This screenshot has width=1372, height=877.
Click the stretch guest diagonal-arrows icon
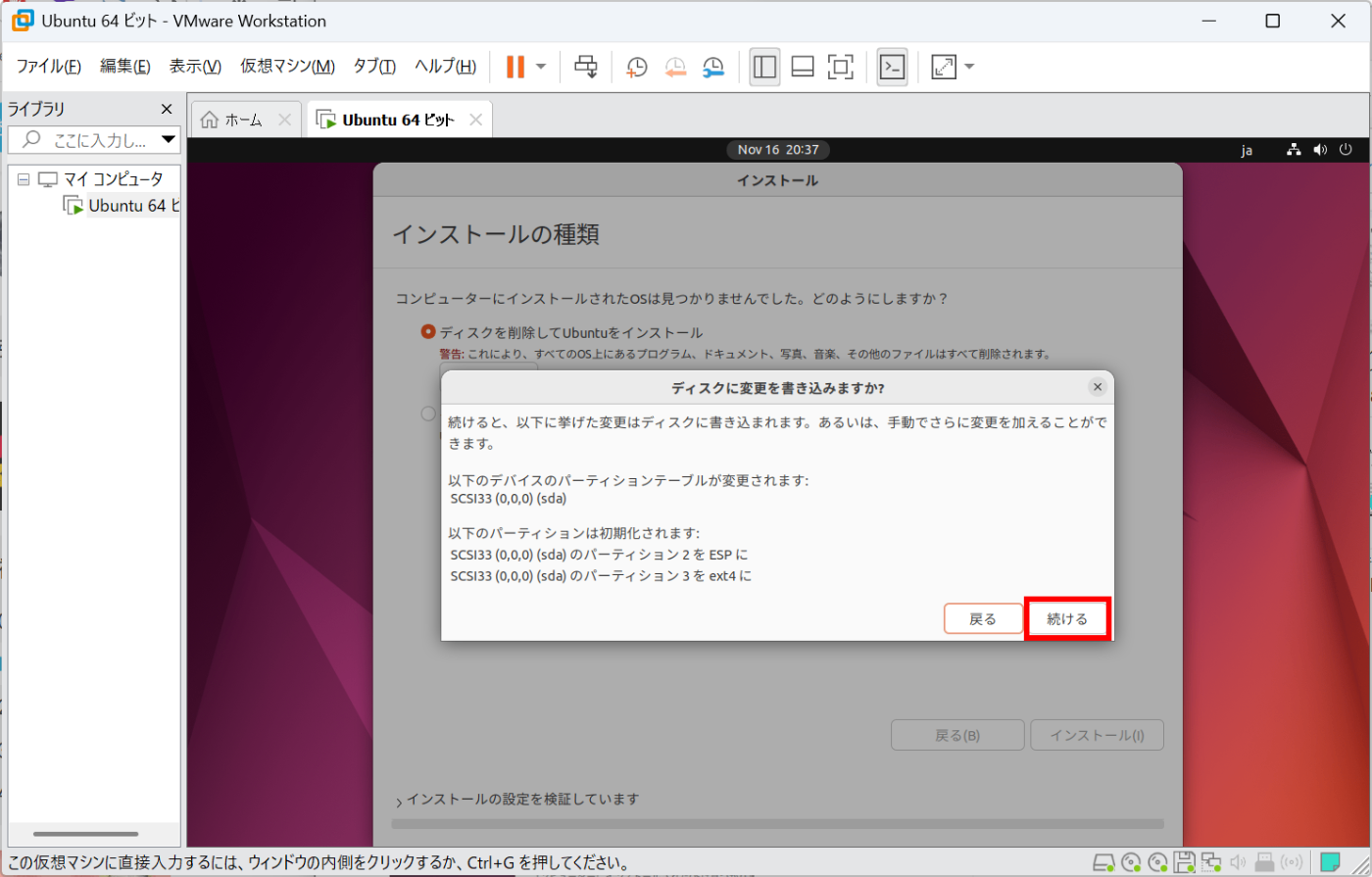point(944,67)
